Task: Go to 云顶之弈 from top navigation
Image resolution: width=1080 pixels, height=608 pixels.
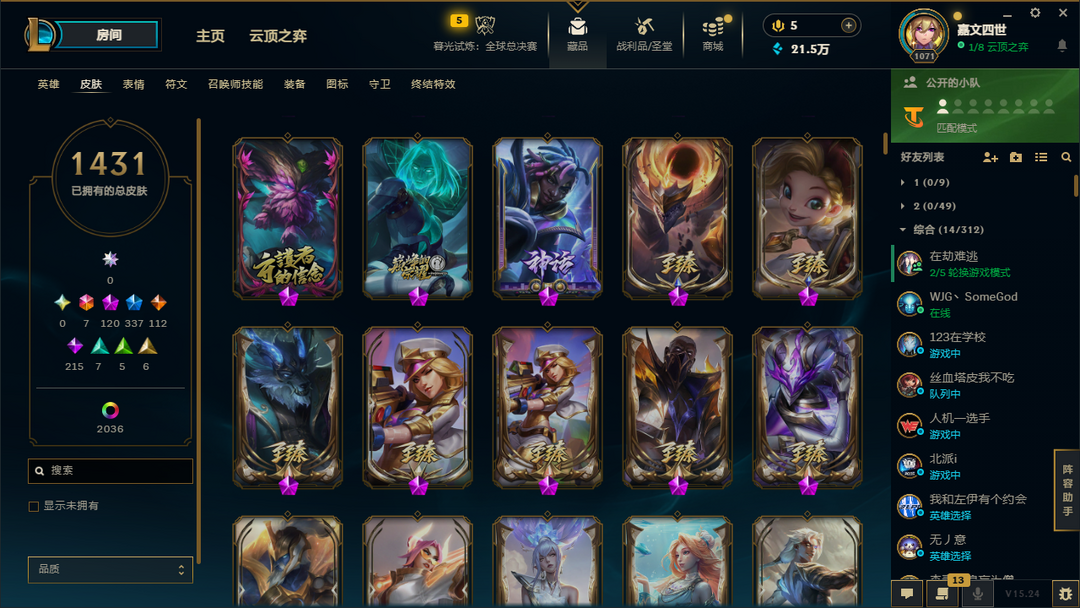Action: click(x=278, y=36)
